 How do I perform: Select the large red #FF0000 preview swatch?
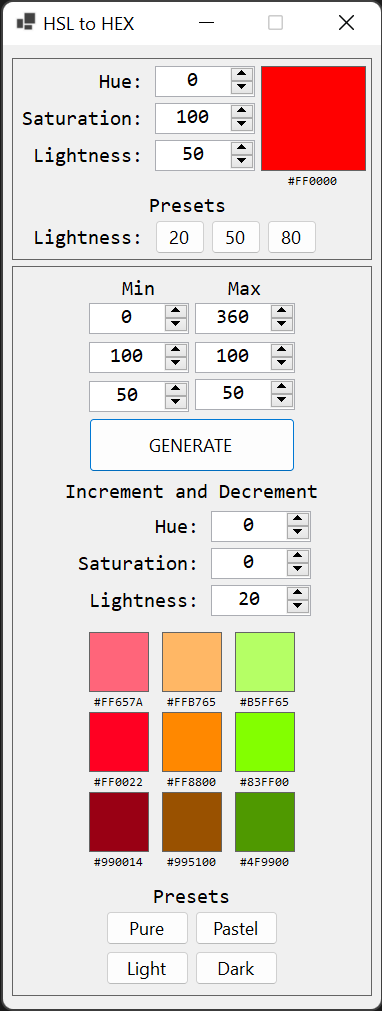pos(314,119)
